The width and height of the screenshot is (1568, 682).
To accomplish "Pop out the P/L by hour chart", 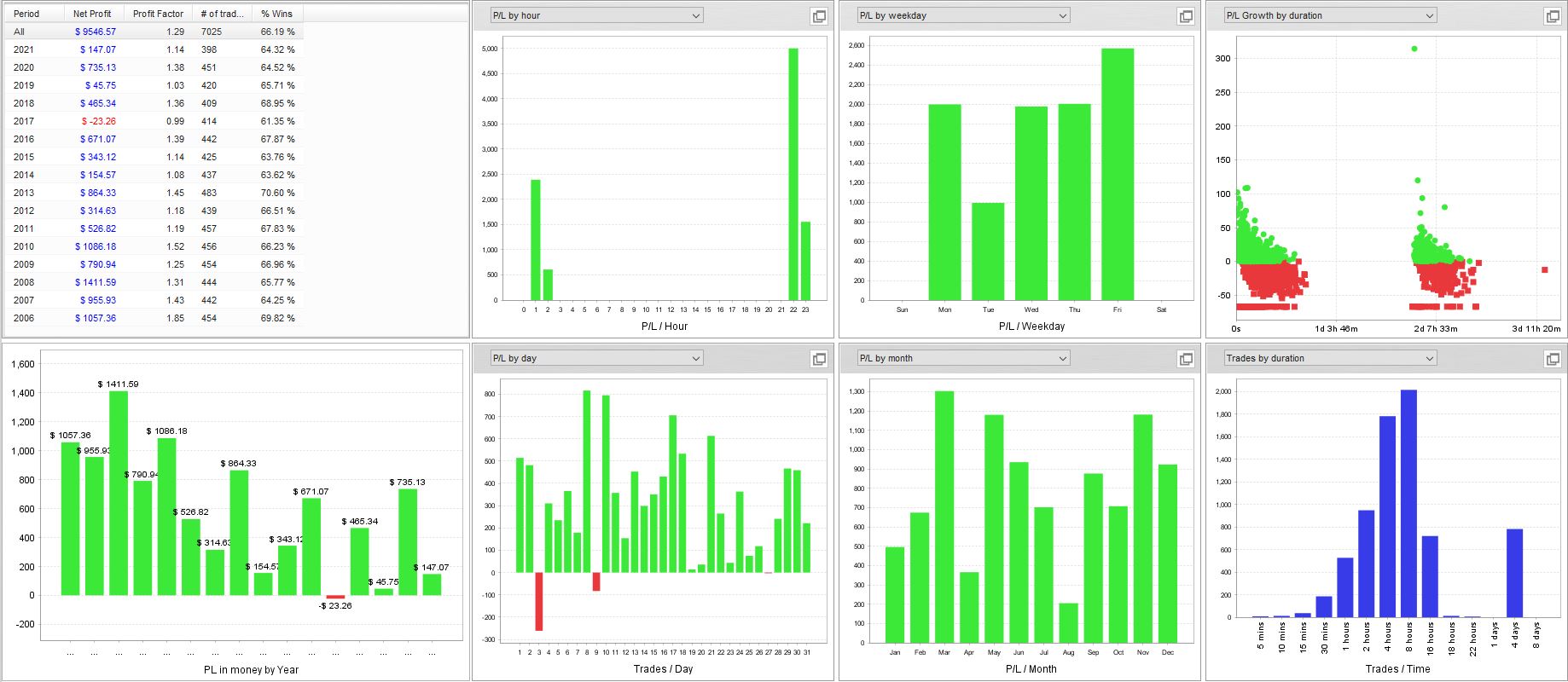I will pyautogui.click(x=819, y=16).
